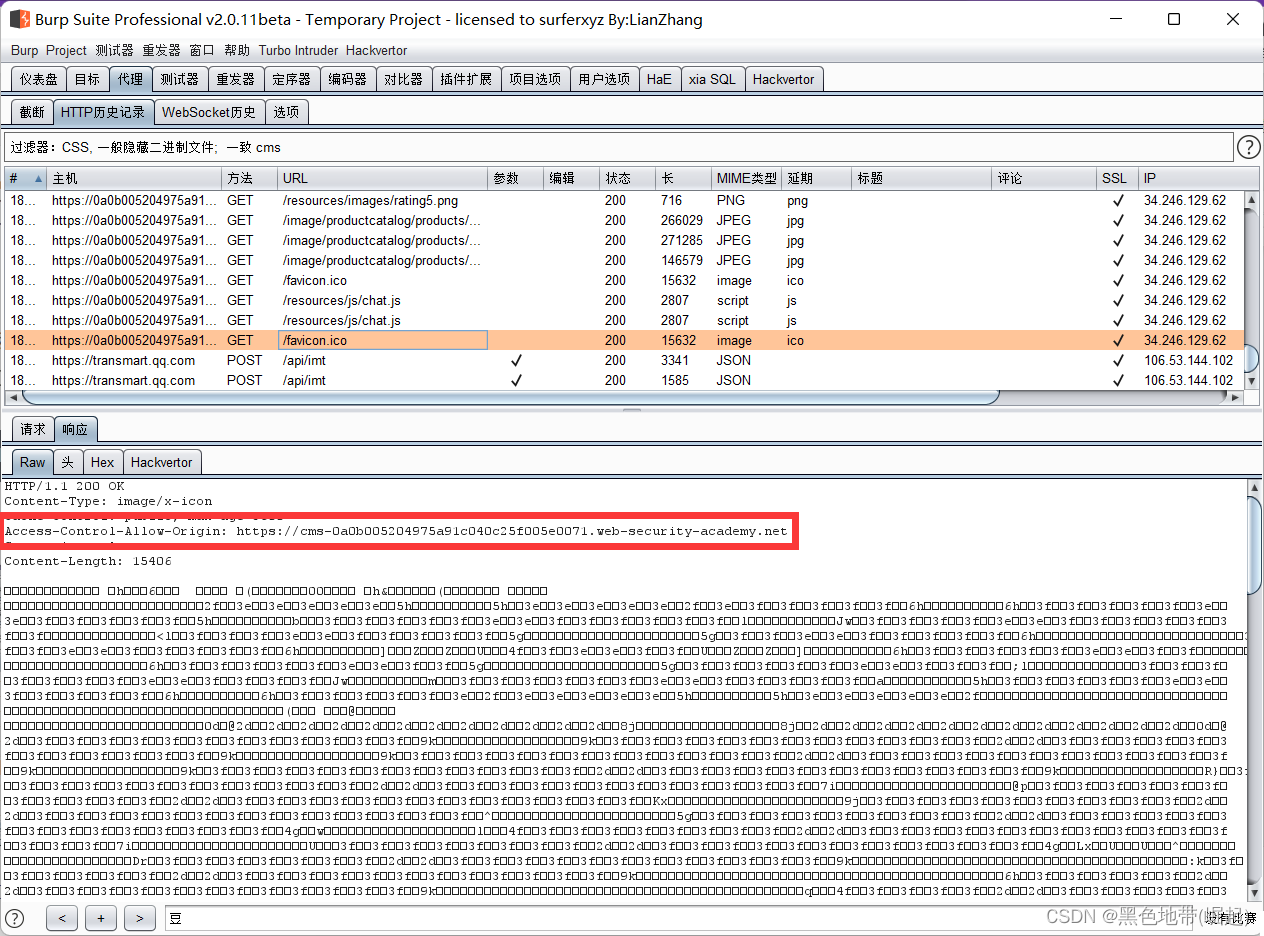Sort history by the 状态 column header
The height and width of the screenshot is (936, 1264).
coord(627,178)
